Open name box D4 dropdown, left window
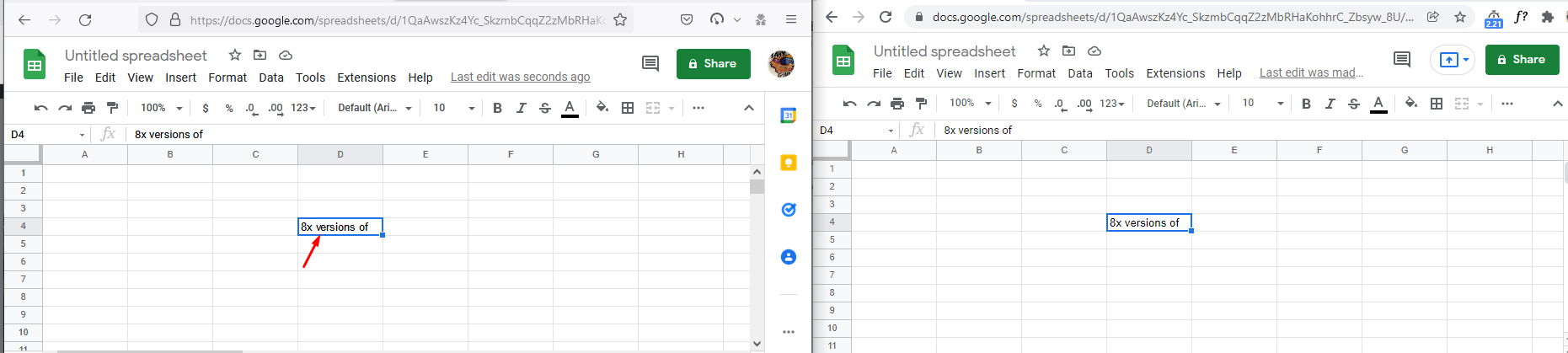Image resolution: width=1568 pixels, height=353 pixels. (x=82, y=135)
